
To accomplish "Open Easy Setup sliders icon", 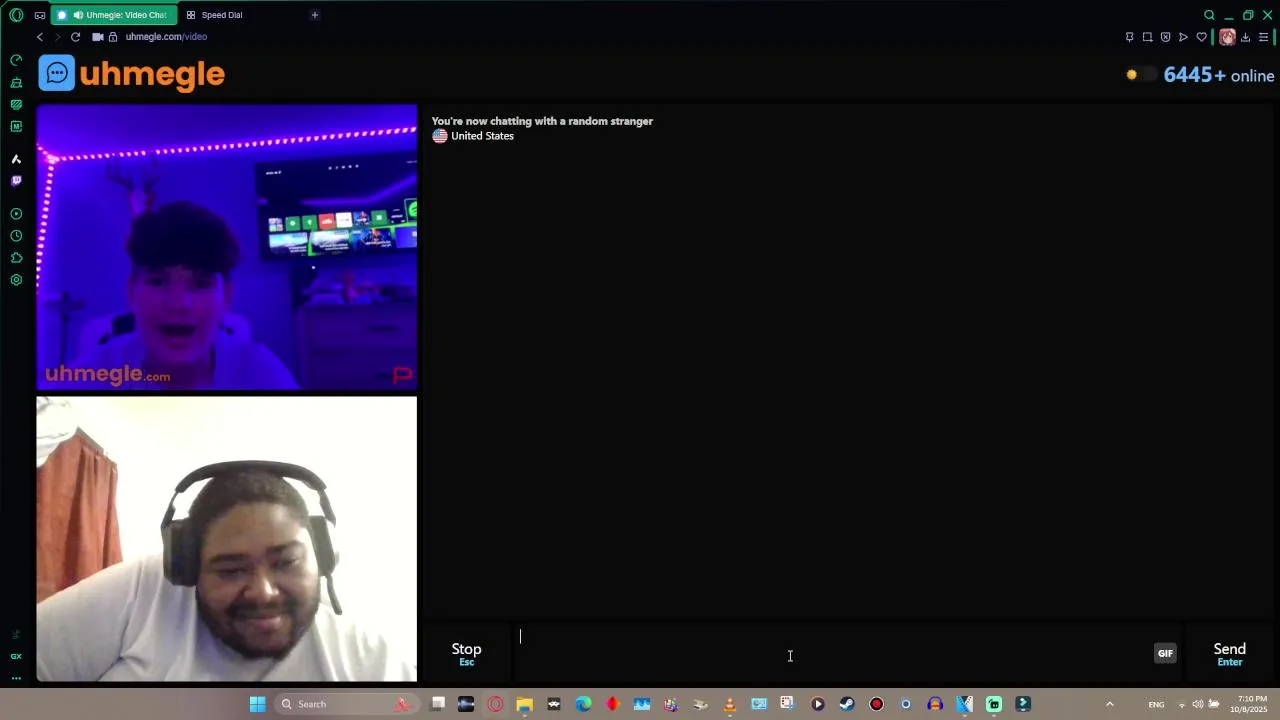I will [x=1263, y=37].
